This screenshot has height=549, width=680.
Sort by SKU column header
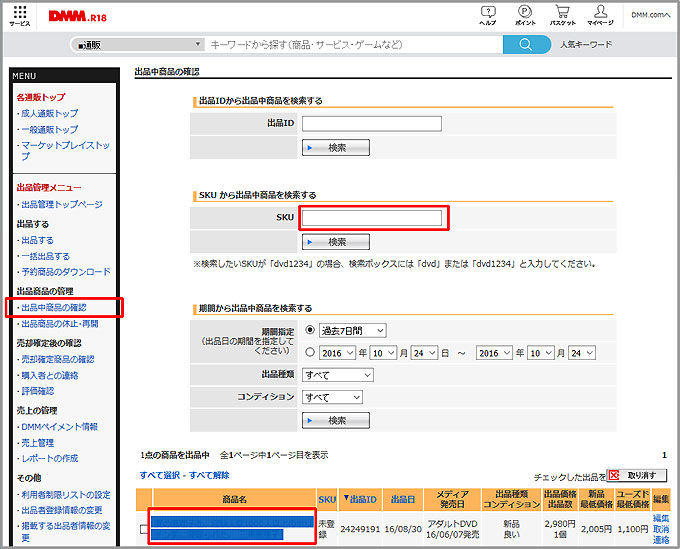pos(327,500)
